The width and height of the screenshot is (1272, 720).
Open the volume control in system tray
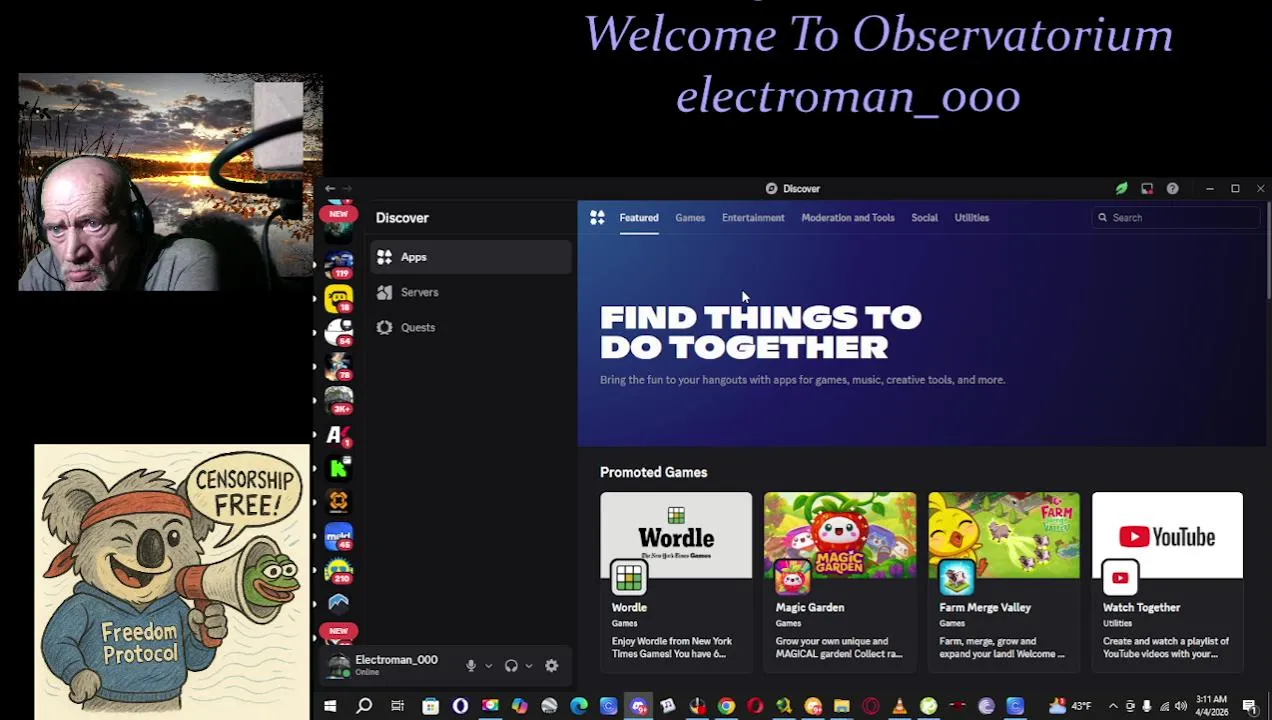click(1181, 706)
